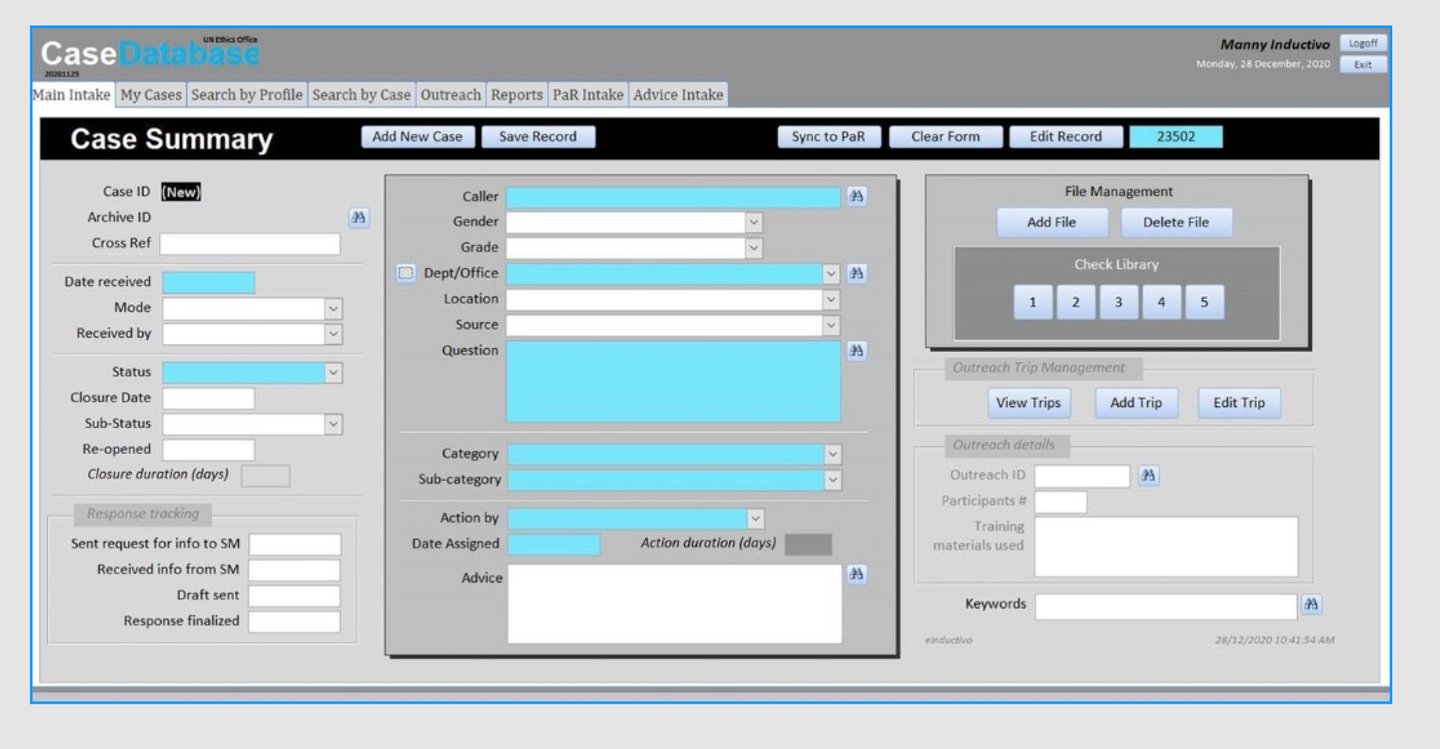
Task: Open the Status dropdown list
Action: [x=334, y=373]
